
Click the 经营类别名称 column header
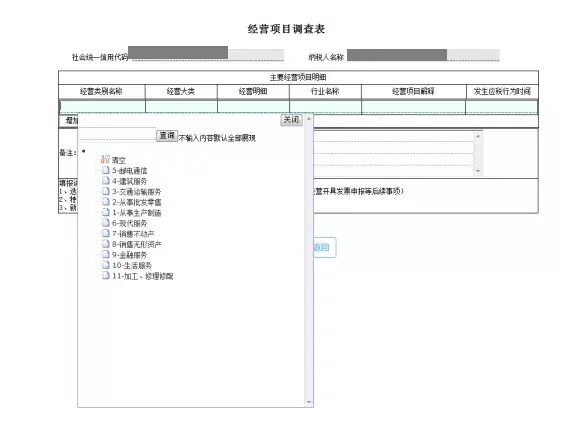point(102,91)
